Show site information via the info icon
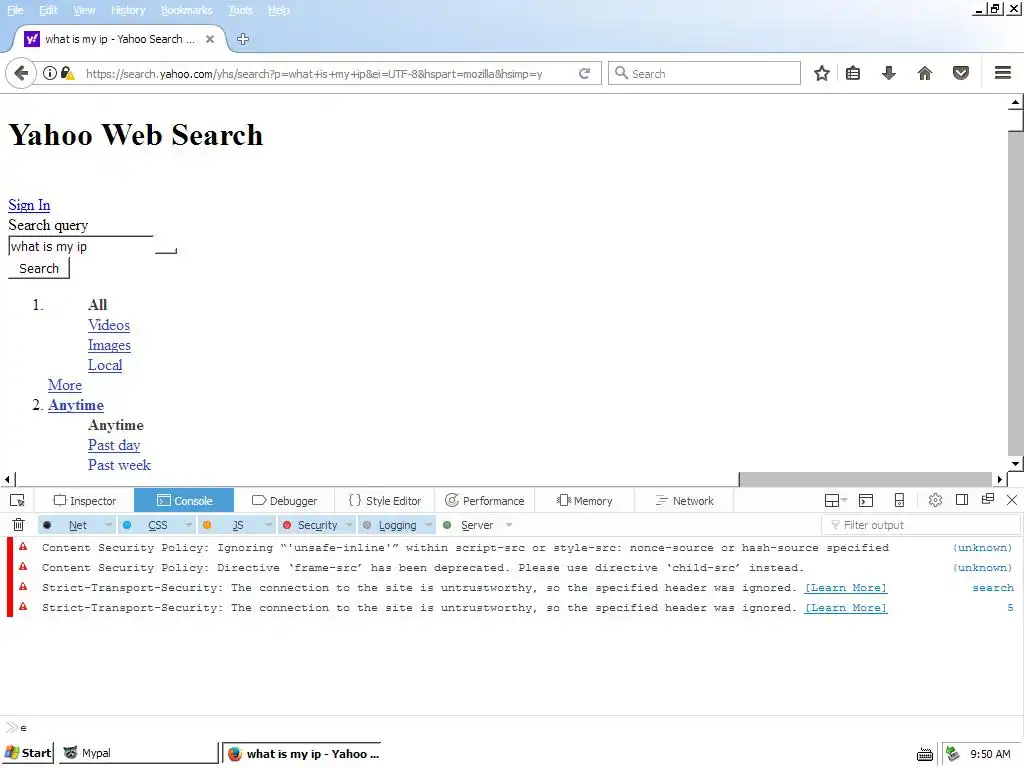This screenshot has height=768, width=1024. coord(50,73)
